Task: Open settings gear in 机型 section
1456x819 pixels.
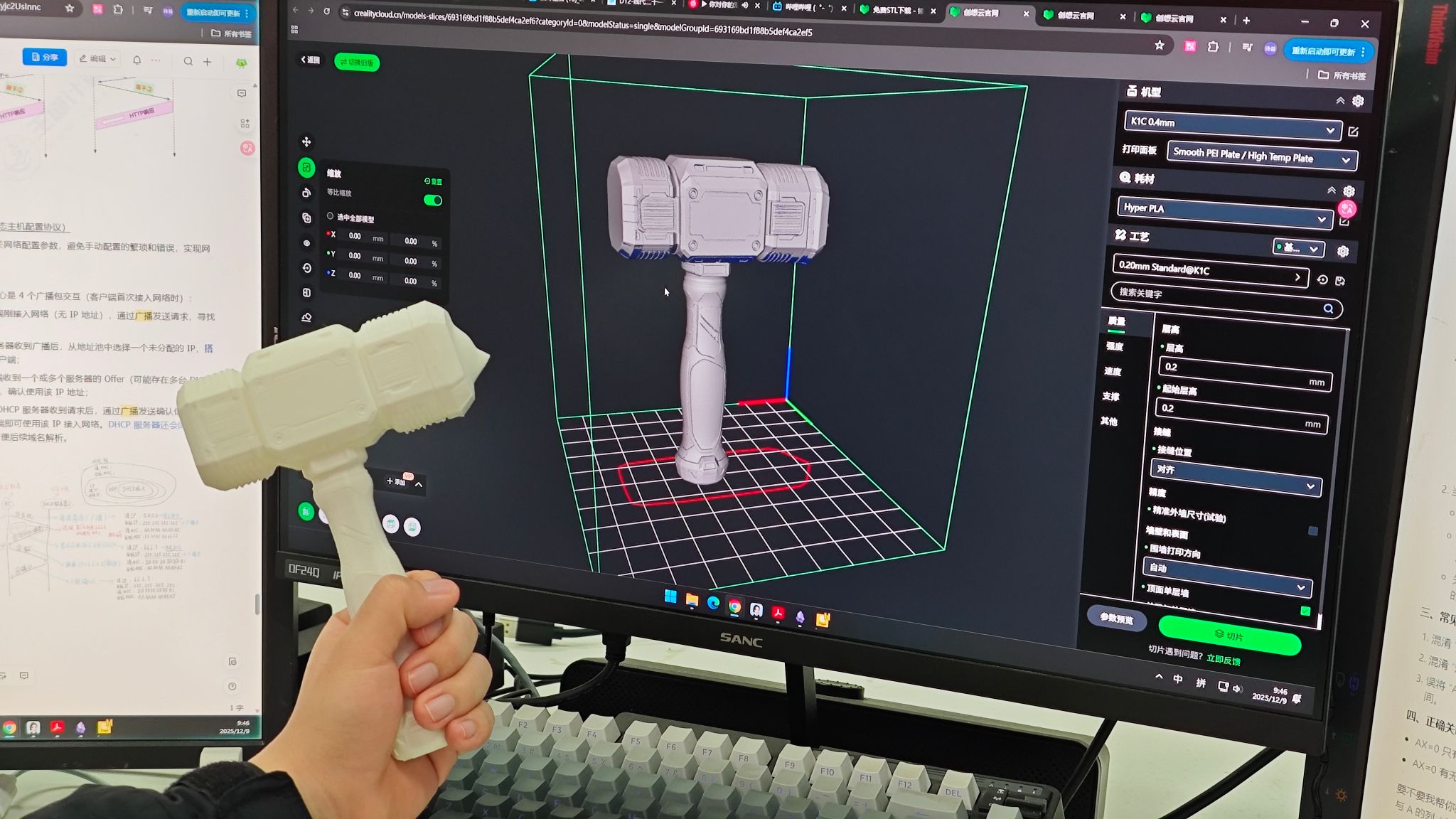Action: 1358,101
